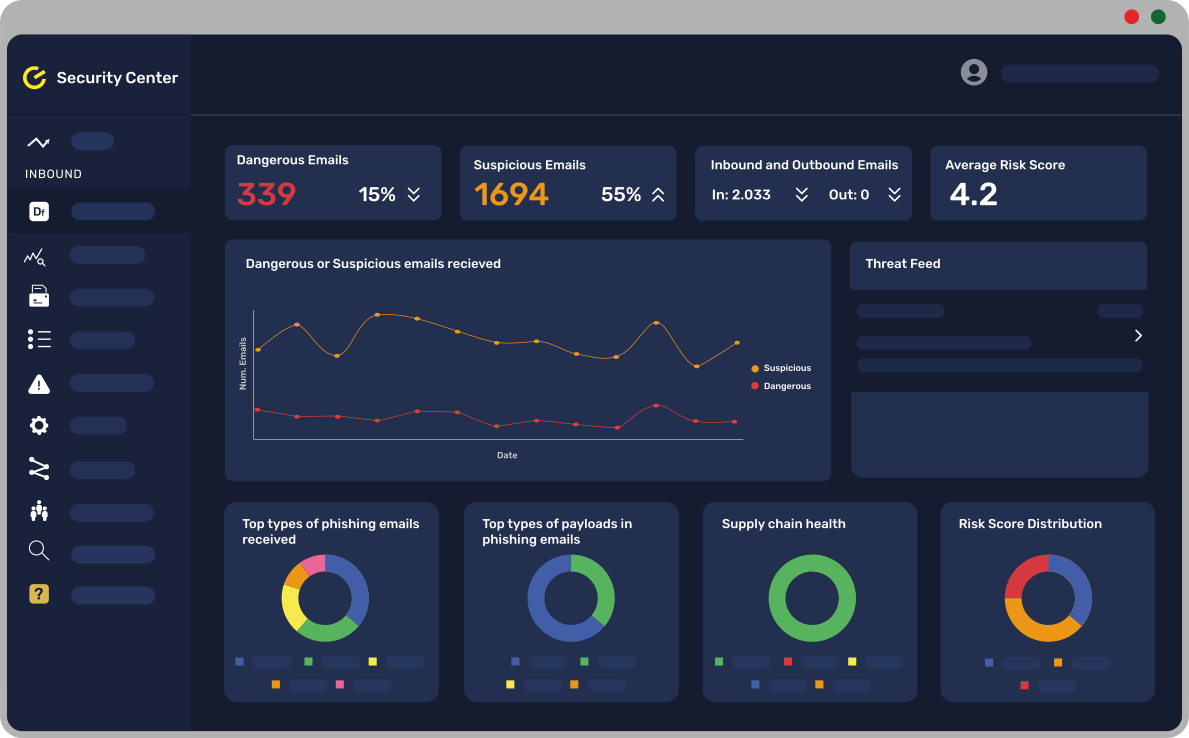Open the Help question mark icon
Viewport: 1189px width, 738px height.
[38, 594]
